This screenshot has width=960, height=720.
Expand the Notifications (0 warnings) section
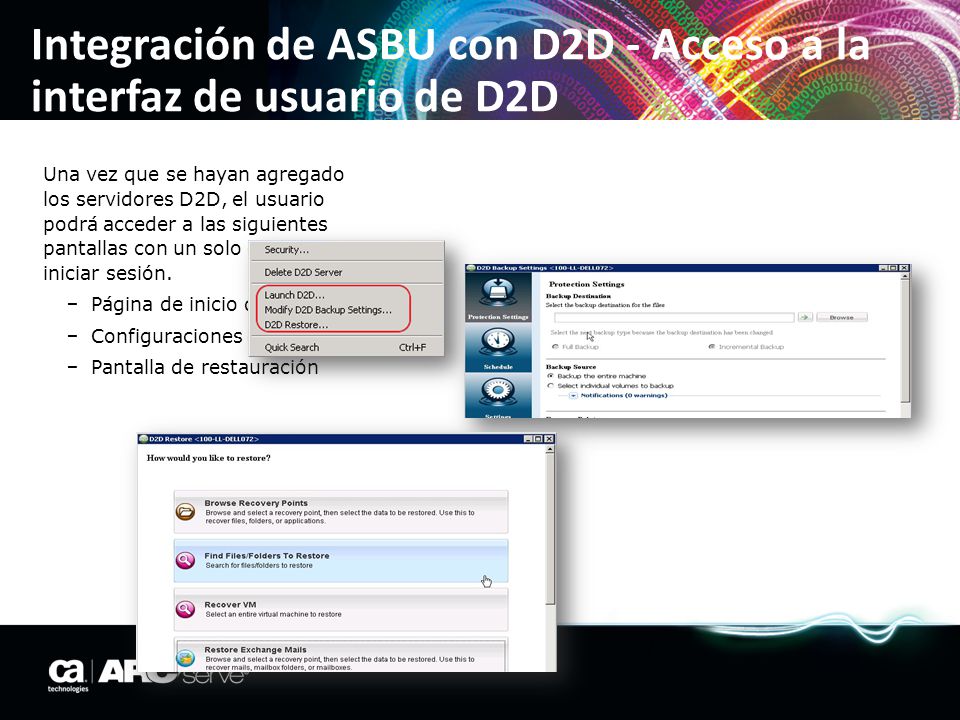(573, 396)
